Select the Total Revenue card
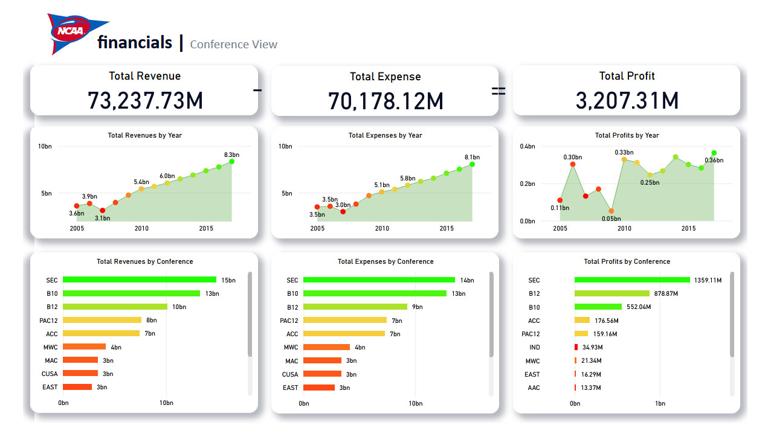 [144, 91]
